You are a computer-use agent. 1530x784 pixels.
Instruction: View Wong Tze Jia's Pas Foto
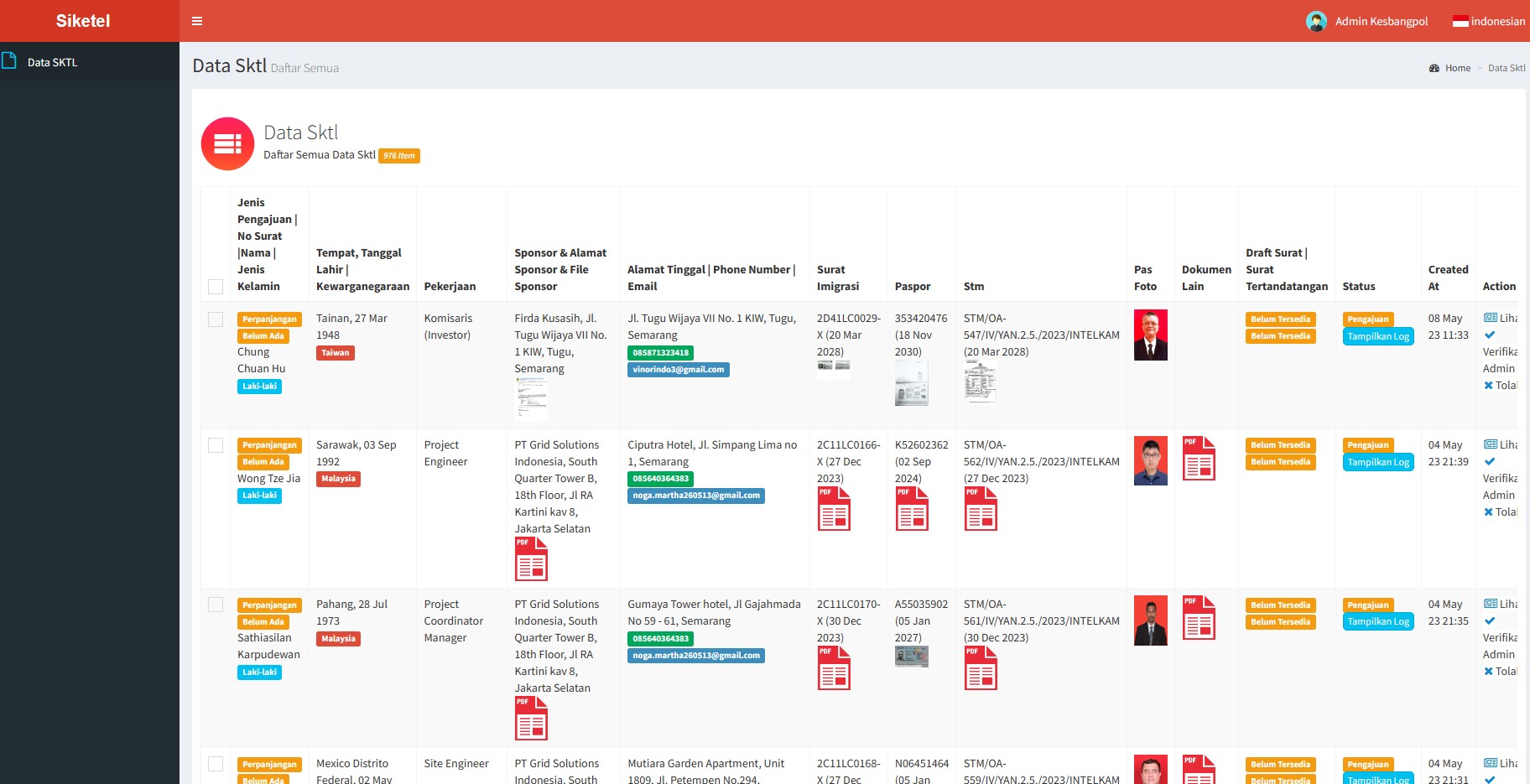tap(1150, 460)
